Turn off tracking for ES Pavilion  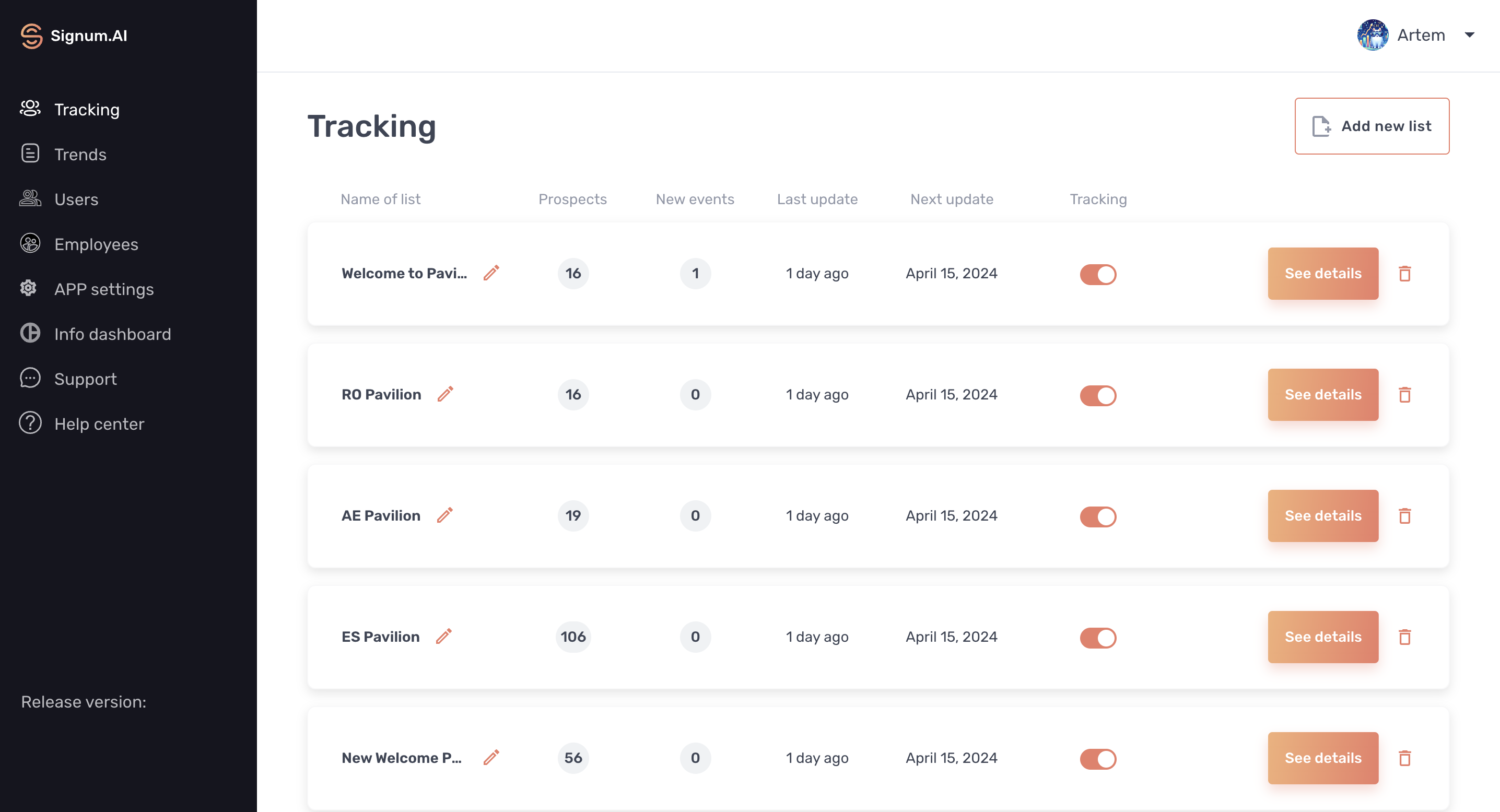[x=1098, y=638]
